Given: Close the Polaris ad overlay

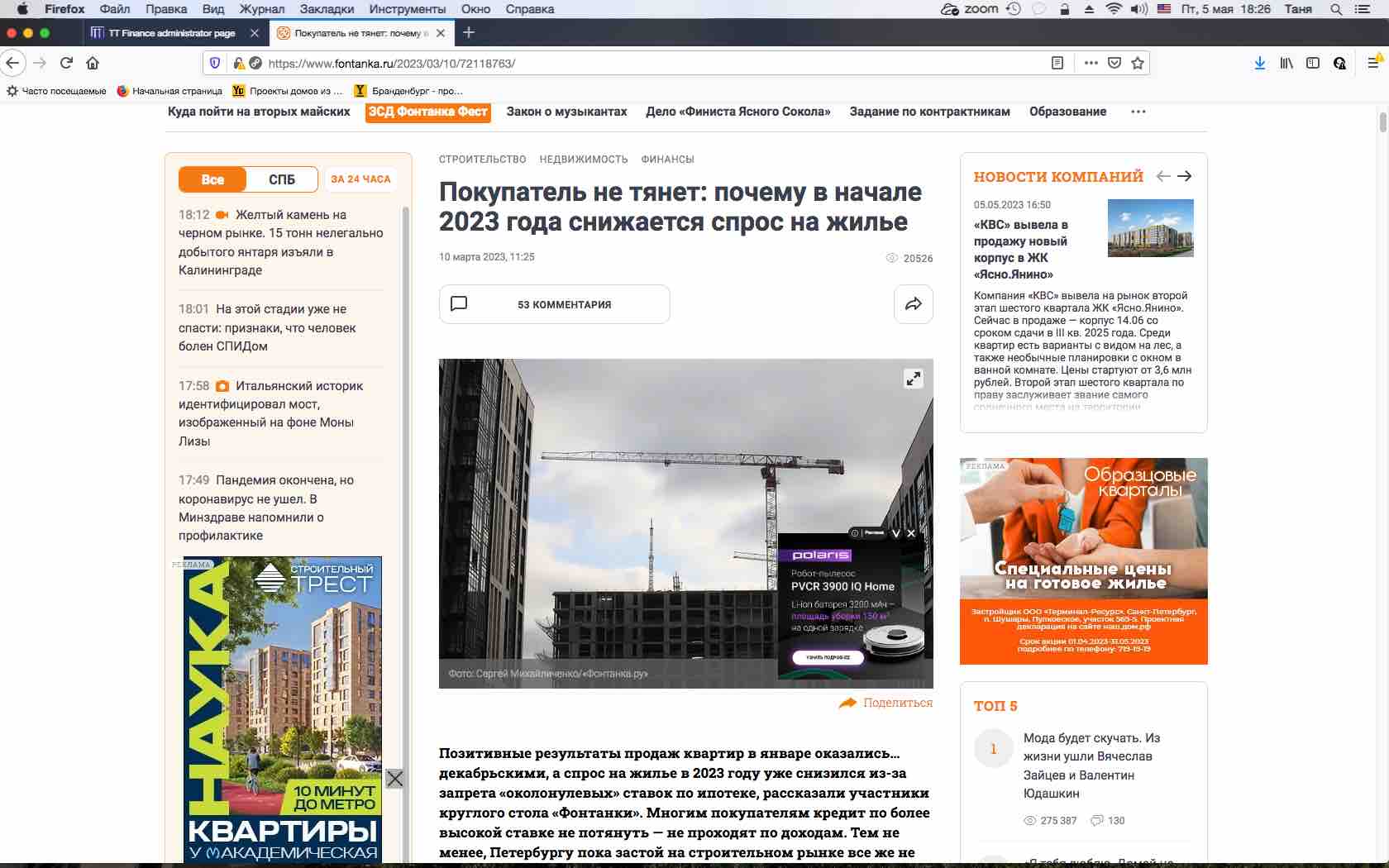Looking at the screenshot, I should click(x=911, y=533).
